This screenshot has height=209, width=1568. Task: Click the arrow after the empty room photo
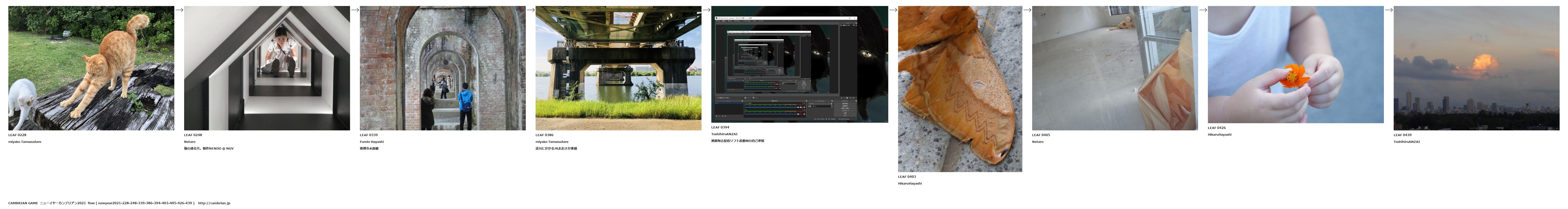coord(1203,10)
